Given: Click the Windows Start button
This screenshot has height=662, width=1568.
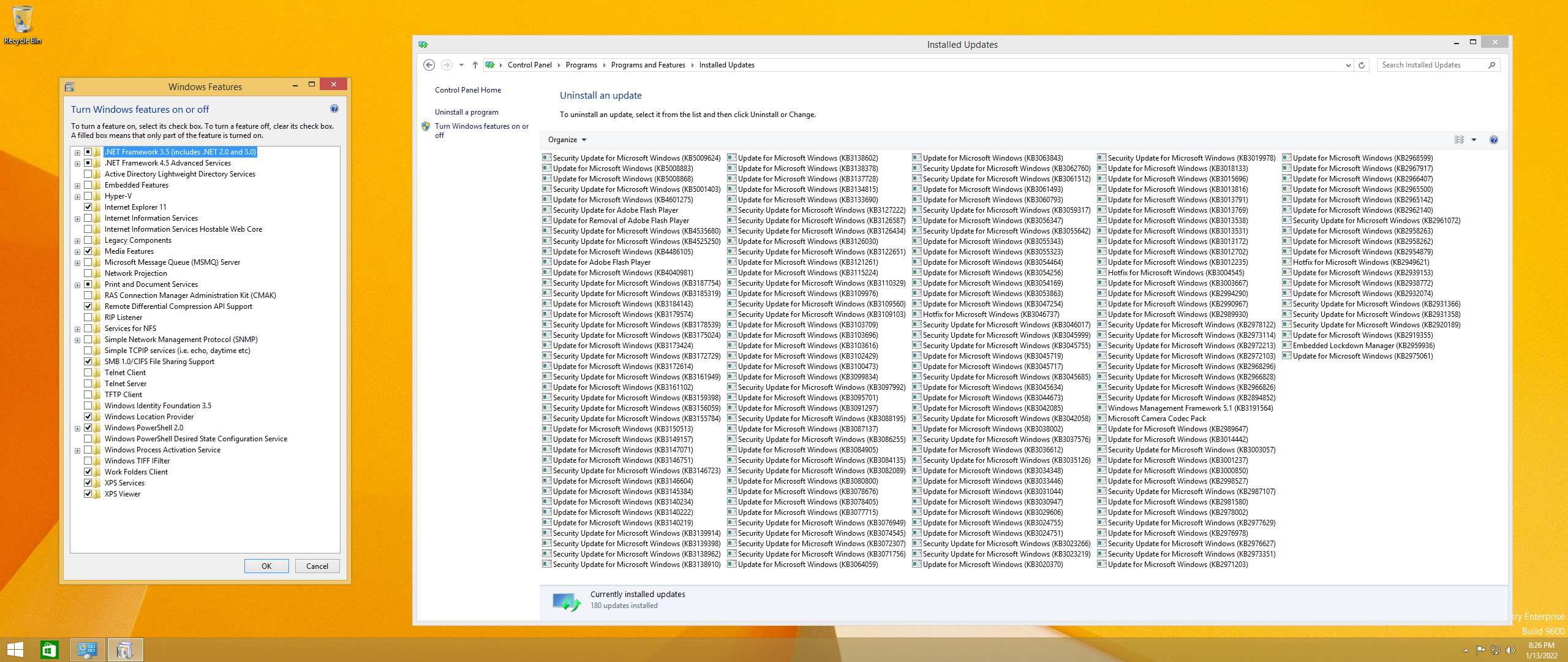Looking at the screenshot, I should pyautogui.click(x=15, y=650).
